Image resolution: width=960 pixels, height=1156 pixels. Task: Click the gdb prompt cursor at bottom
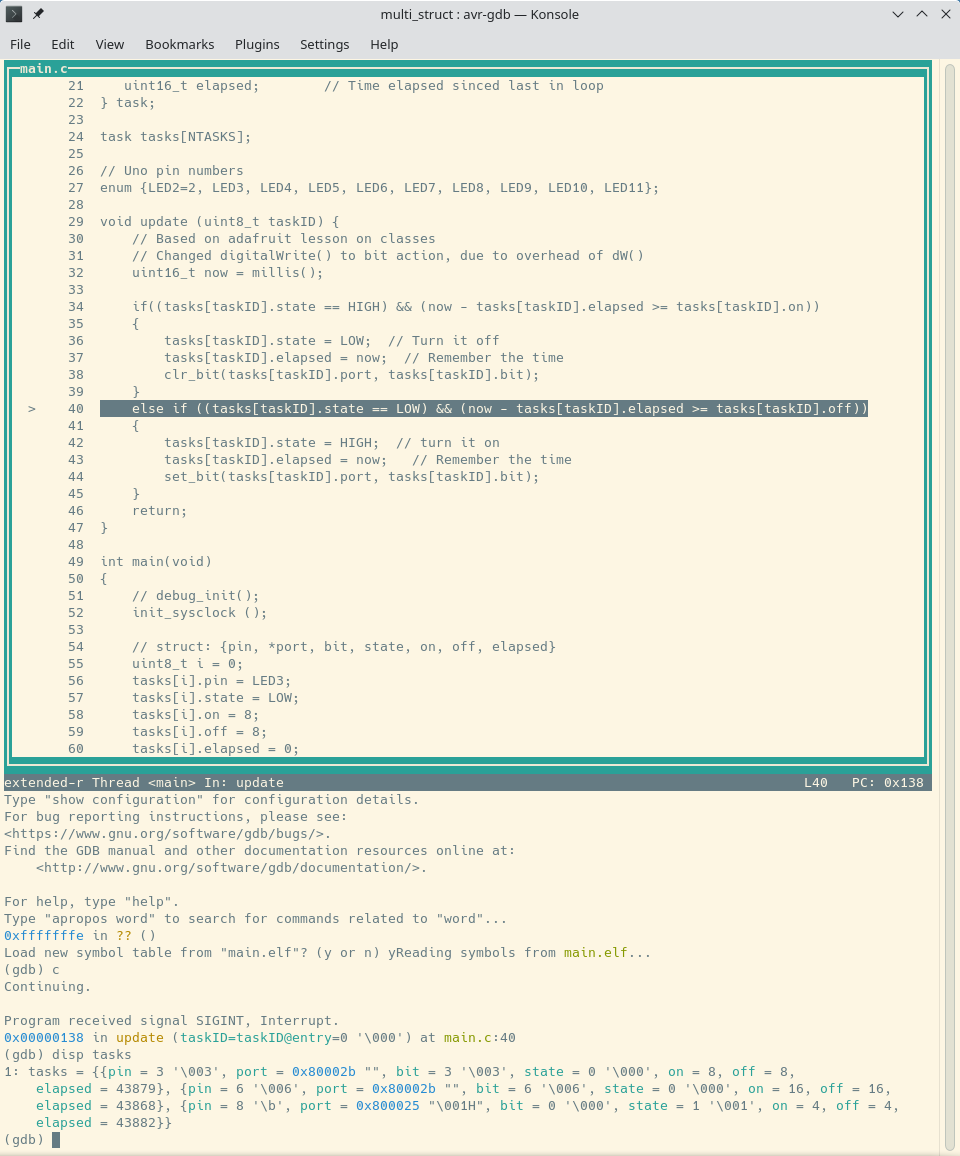(56, 1140)
